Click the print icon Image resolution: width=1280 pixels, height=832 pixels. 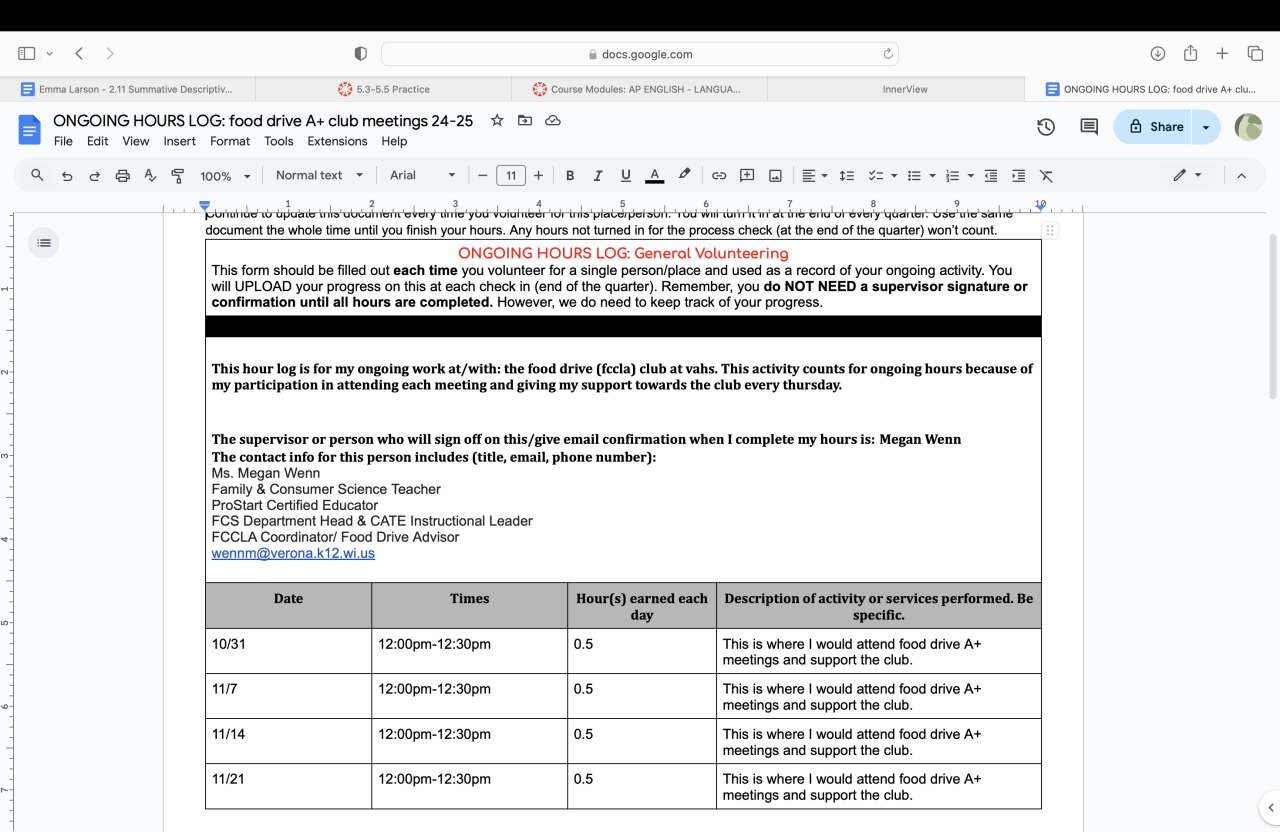(x=122, y=176)
